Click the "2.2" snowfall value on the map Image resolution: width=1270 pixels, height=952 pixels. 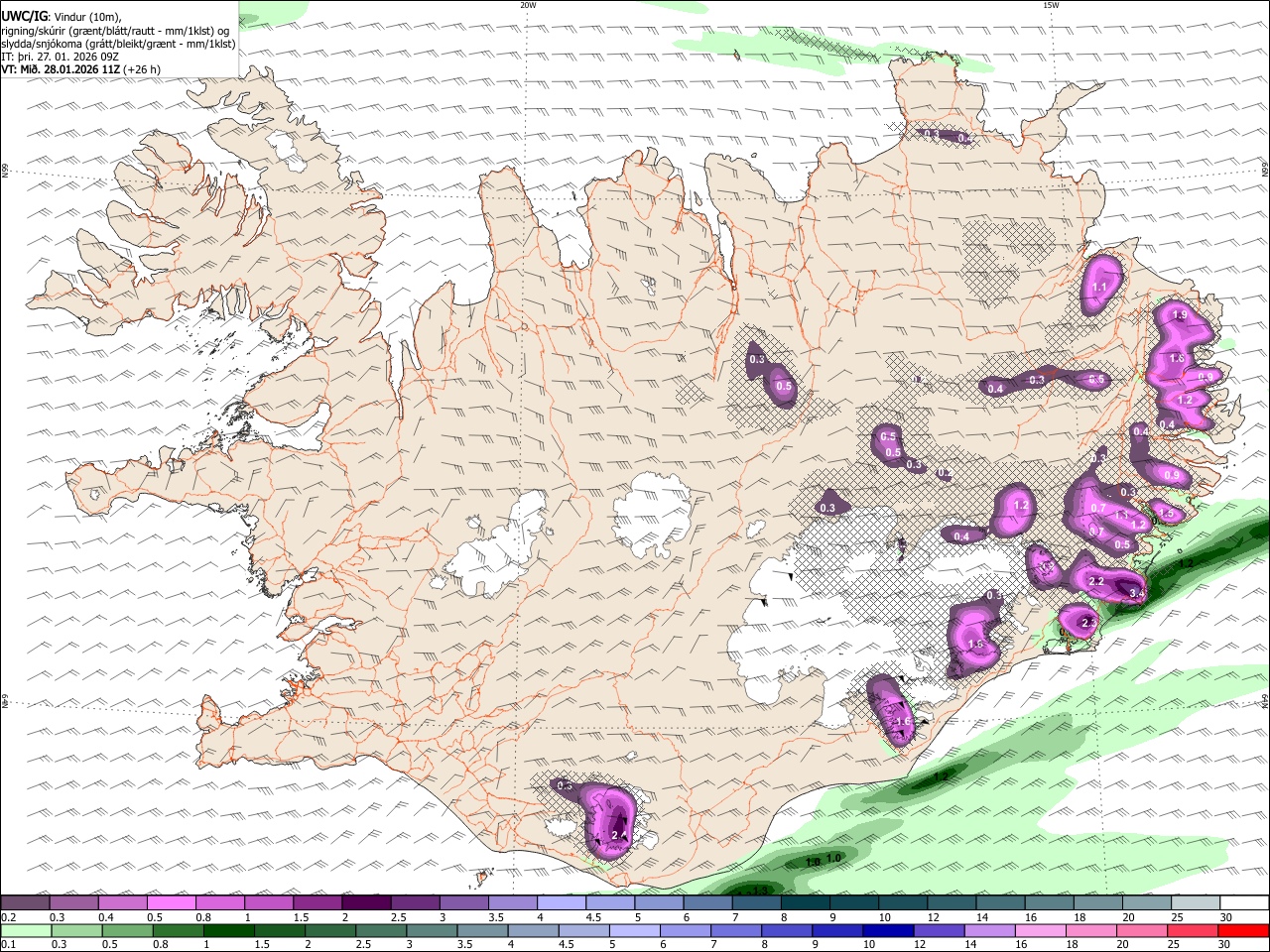pos(1096,581)
